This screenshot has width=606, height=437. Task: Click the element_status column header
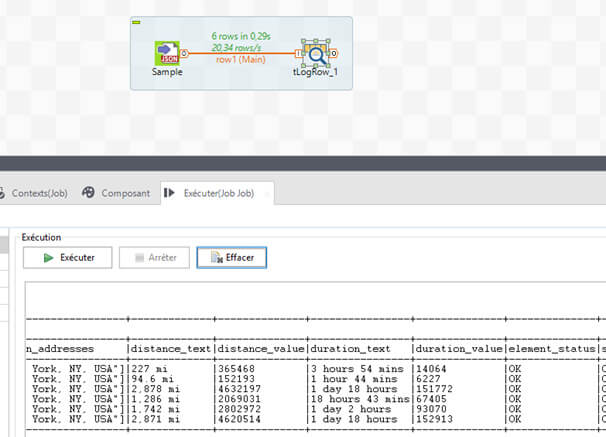tap(552, 349)
